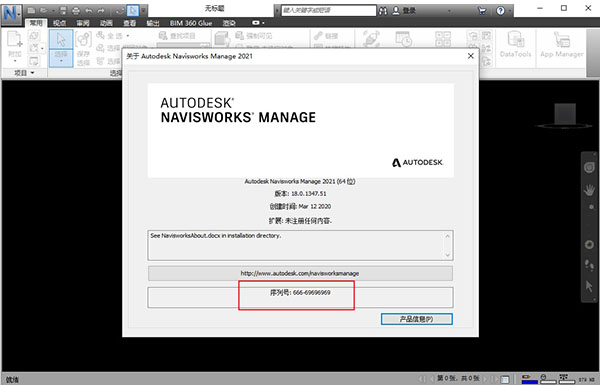
Task: Select the Pan hand tool on navigation bar
Action: click(x=589, y=190)
